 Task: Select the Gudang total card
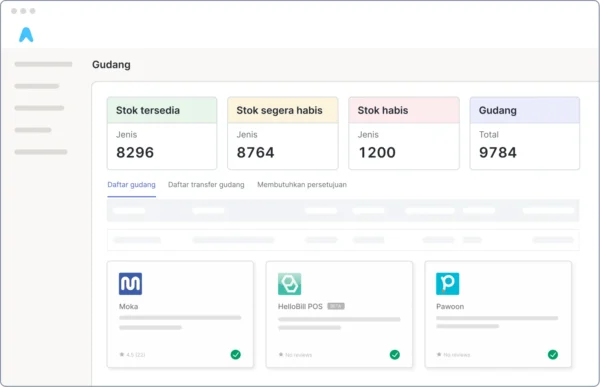(525, 133)
